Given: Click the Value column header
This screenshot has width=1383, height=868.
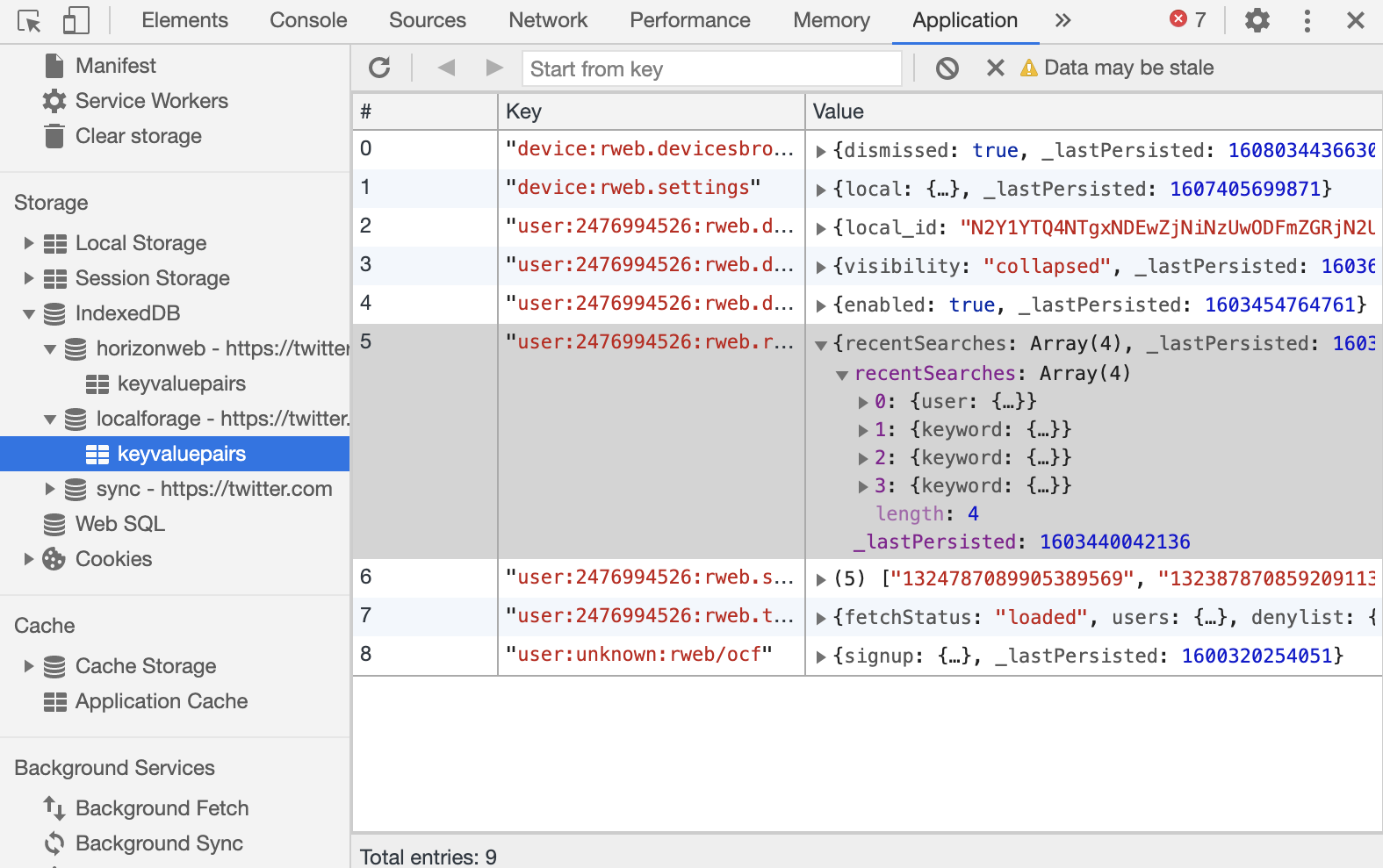Looking at the screenshot, I should pos(1093,111).
